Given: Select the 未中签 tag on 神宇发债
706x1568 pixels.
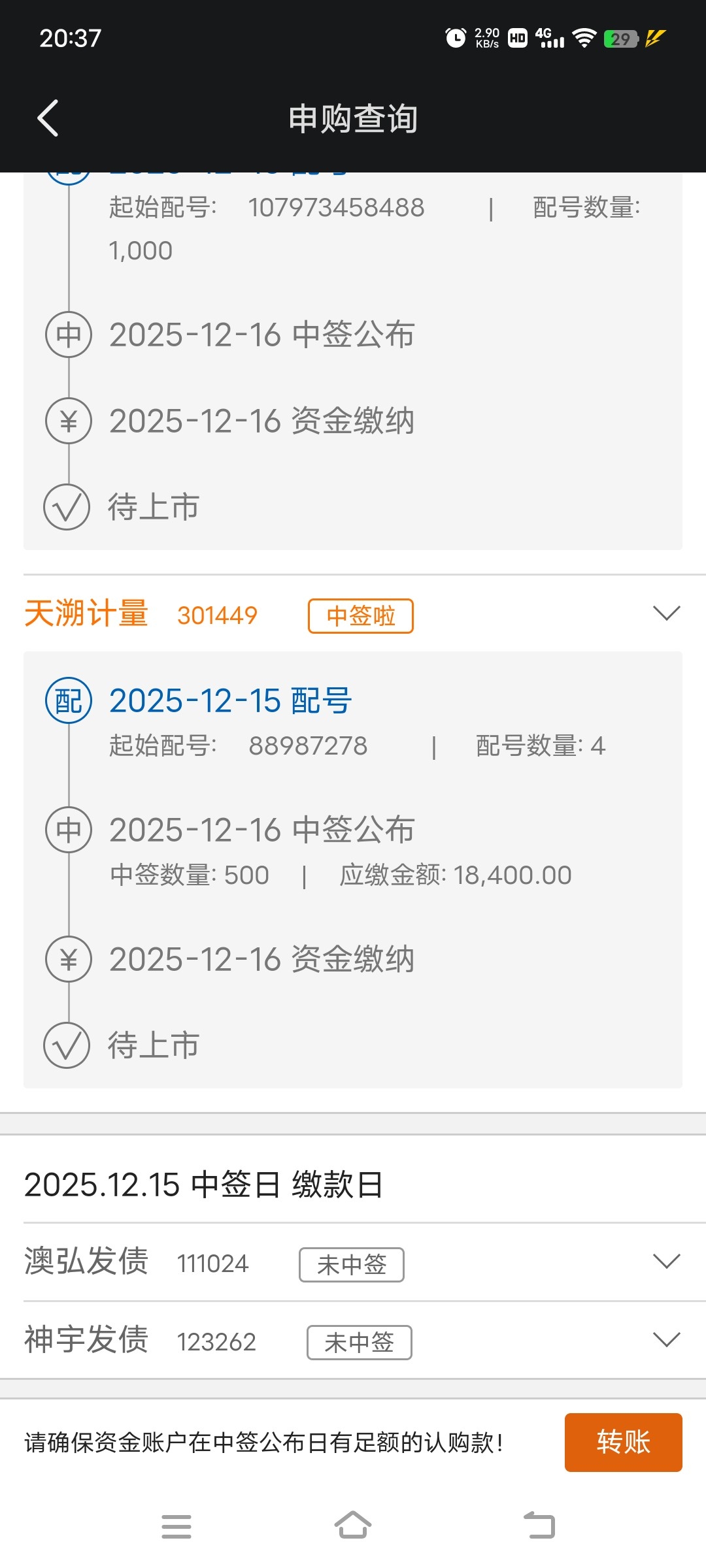Looking at the screenshot, I should [x=360, y=1343].
